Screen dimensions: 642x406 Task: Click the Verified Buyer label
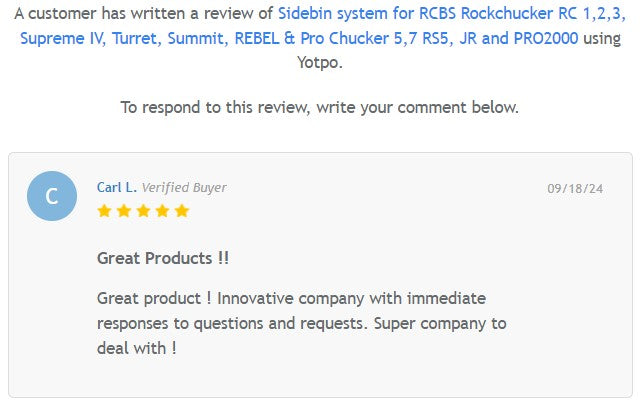point(184,187)
